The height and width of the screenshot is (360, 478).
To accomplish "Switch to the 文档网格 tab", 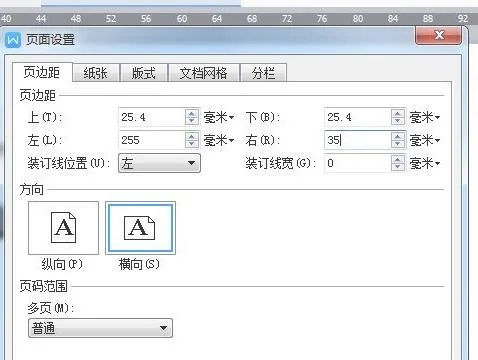I will tap(204, 73).
